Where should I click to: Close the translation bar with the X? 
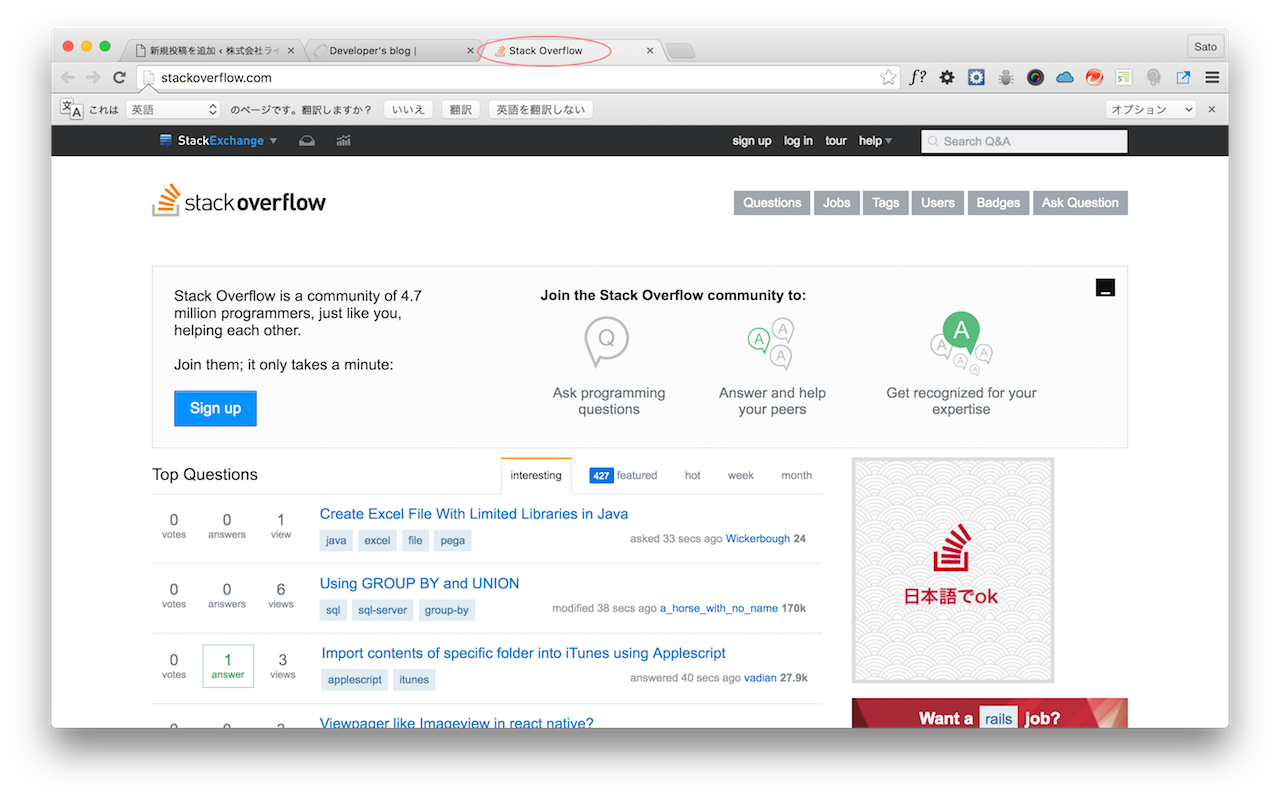click(1212, 109)
